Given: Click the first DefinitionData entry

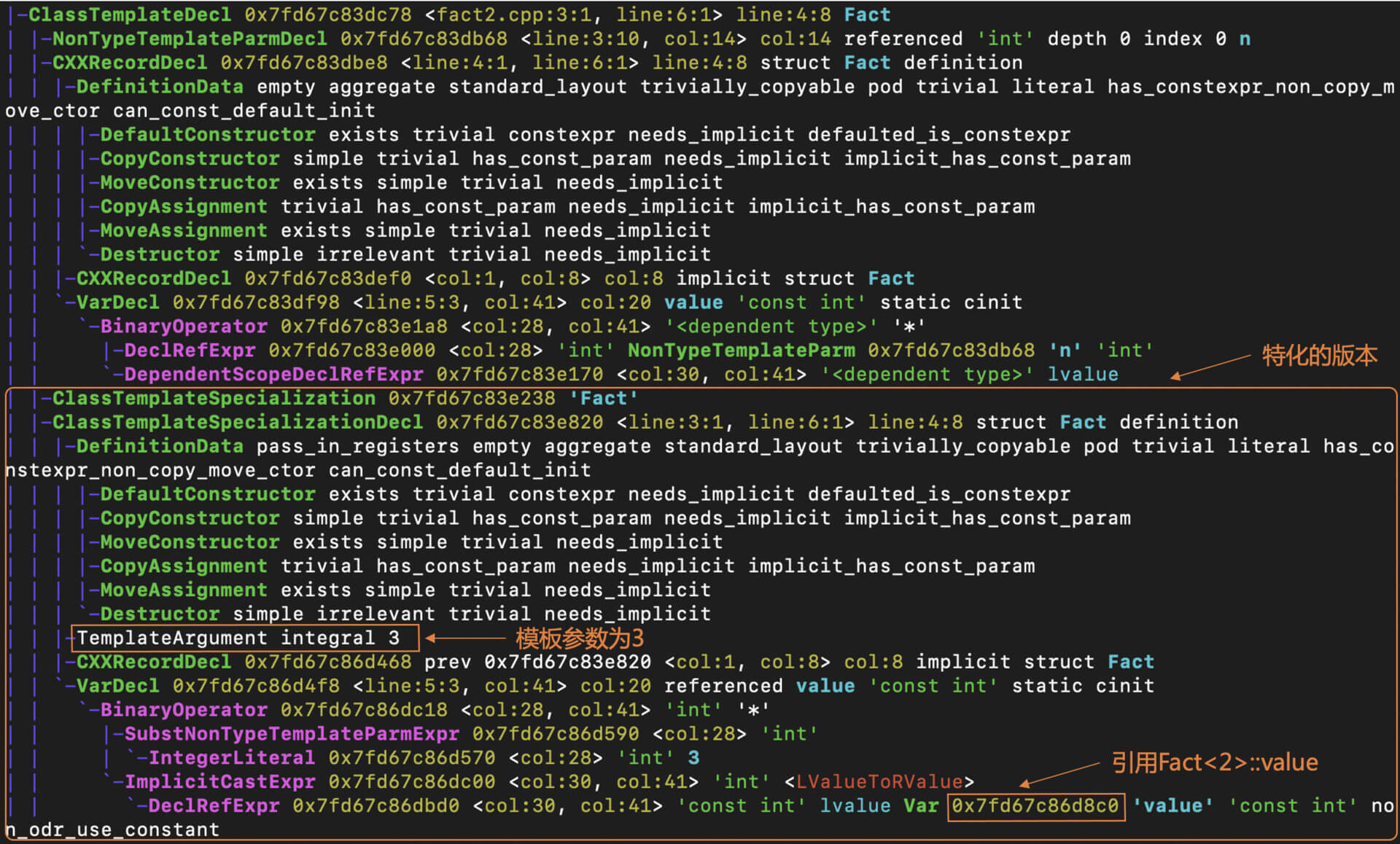Looking at the screenshot, I should coord(160,87).
